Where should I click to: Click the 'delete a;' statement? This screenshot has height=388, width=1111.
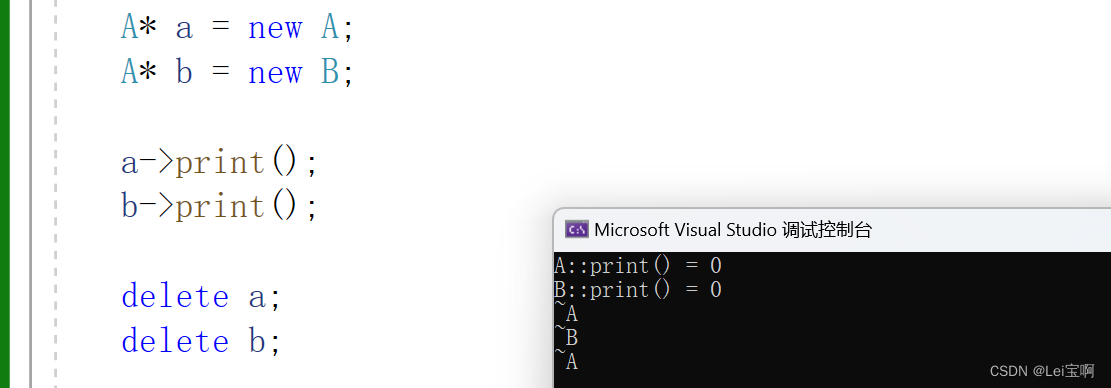201,296
